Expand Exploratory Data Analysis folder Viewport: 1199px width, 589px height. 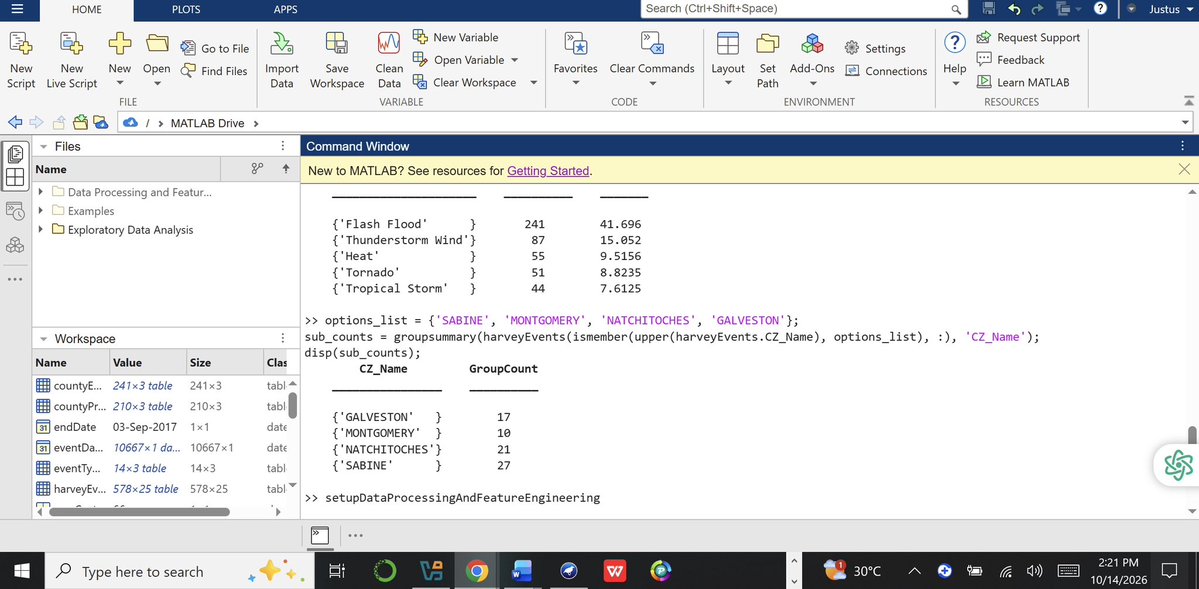coord(41,229)
